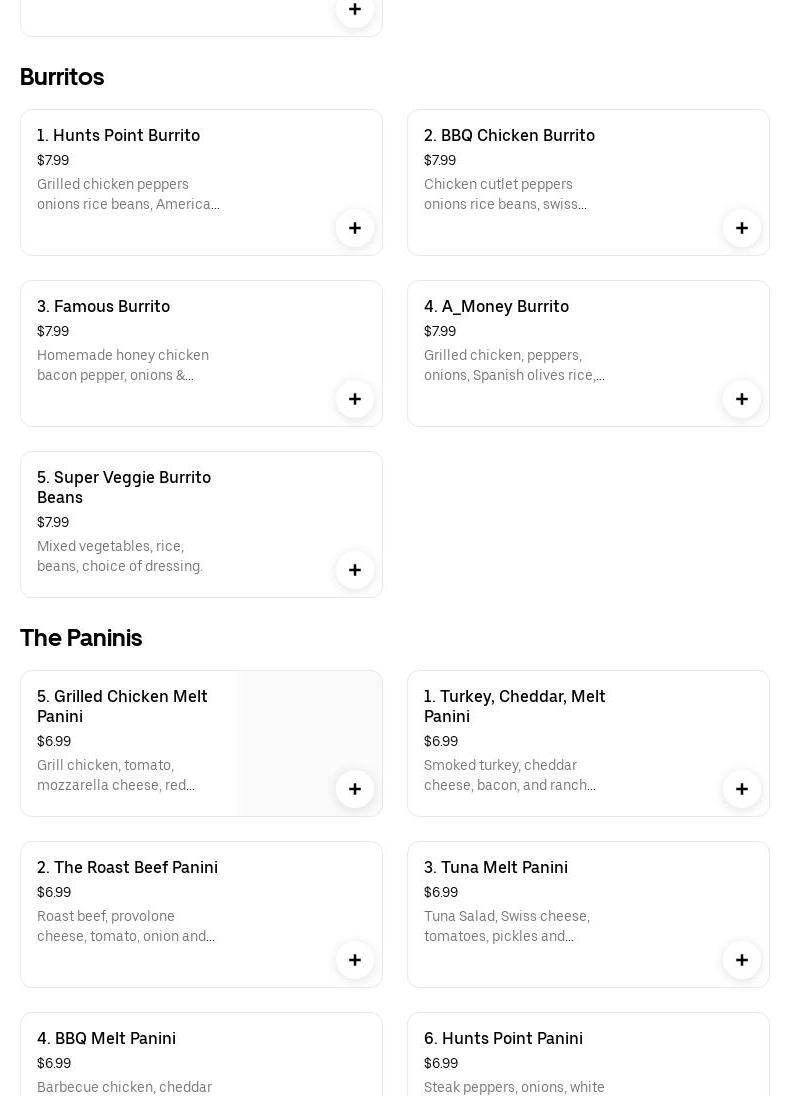Viewport: 804px width, 1096px height.
Task: View the Tuna Melt Panini description
Action: coord(507,926)
